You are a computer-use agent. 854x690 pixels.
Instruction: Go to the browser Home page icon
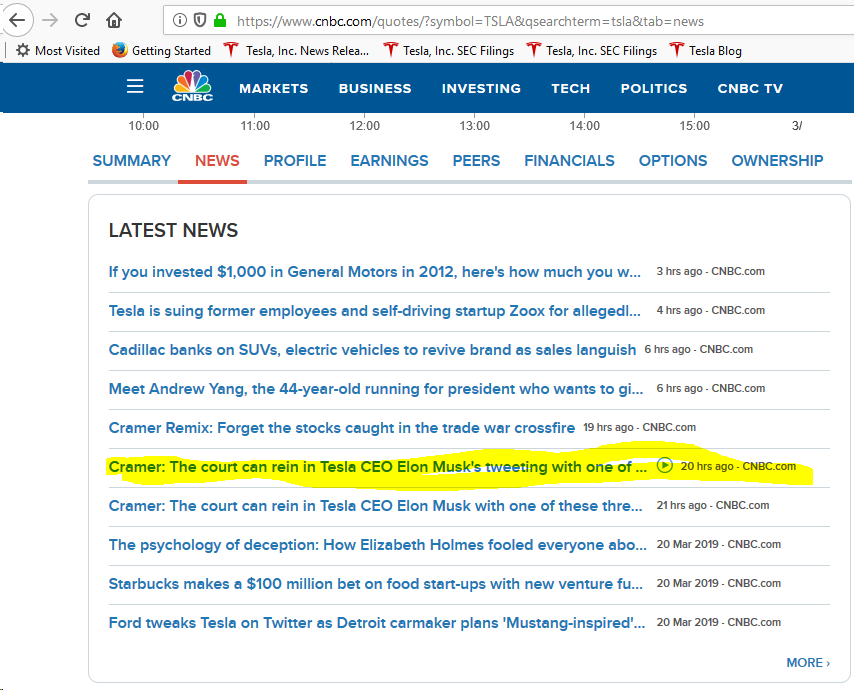coord(114,21)
